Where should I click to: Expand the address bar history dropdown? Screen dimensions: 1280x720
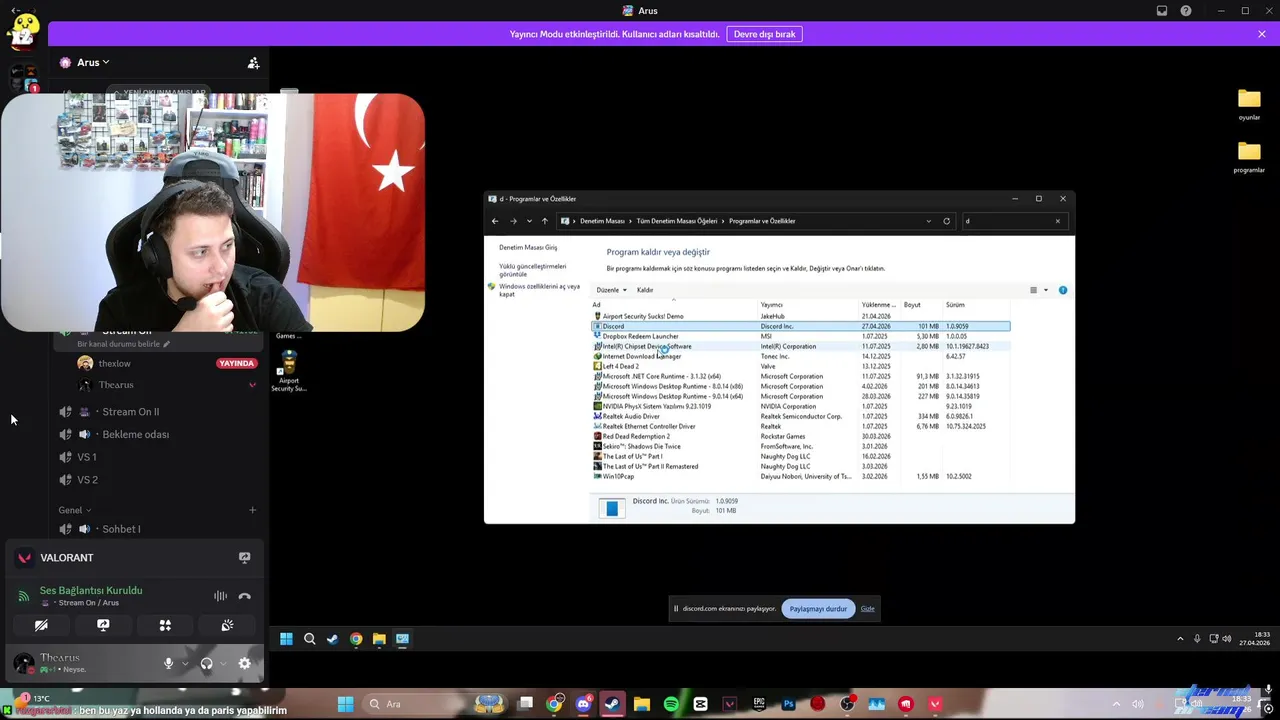[x=929, y=221]
